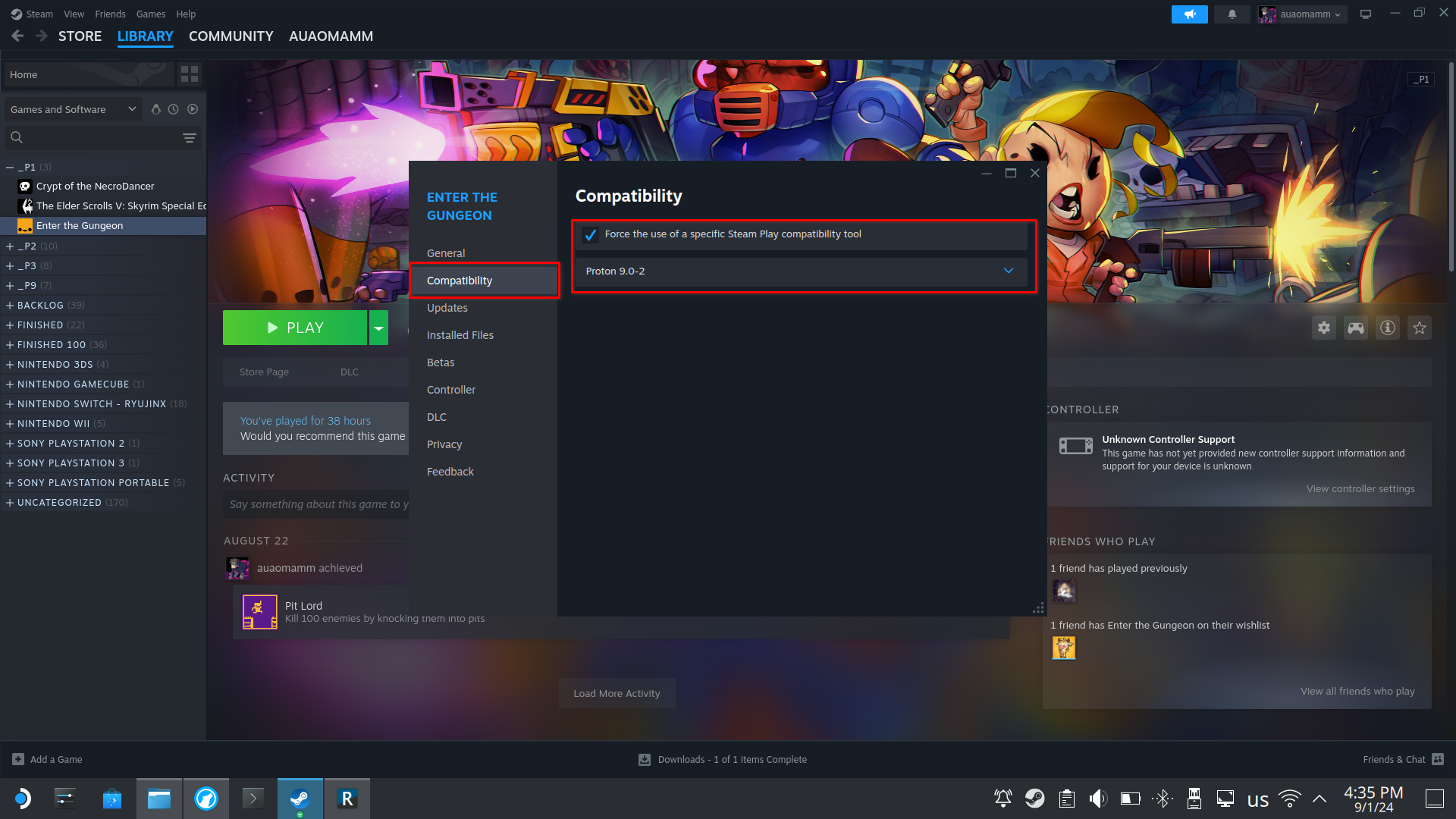Open the Play button options arrow
The width and height of the screenshot is (1456, 819).
[x=378, y=328]
